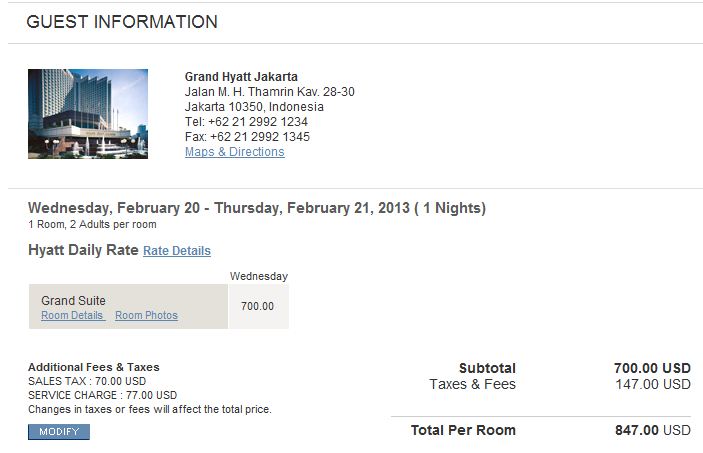Click the Guest Information heading
The height and width of the screenshot is (453, 703).
(122, 22)
